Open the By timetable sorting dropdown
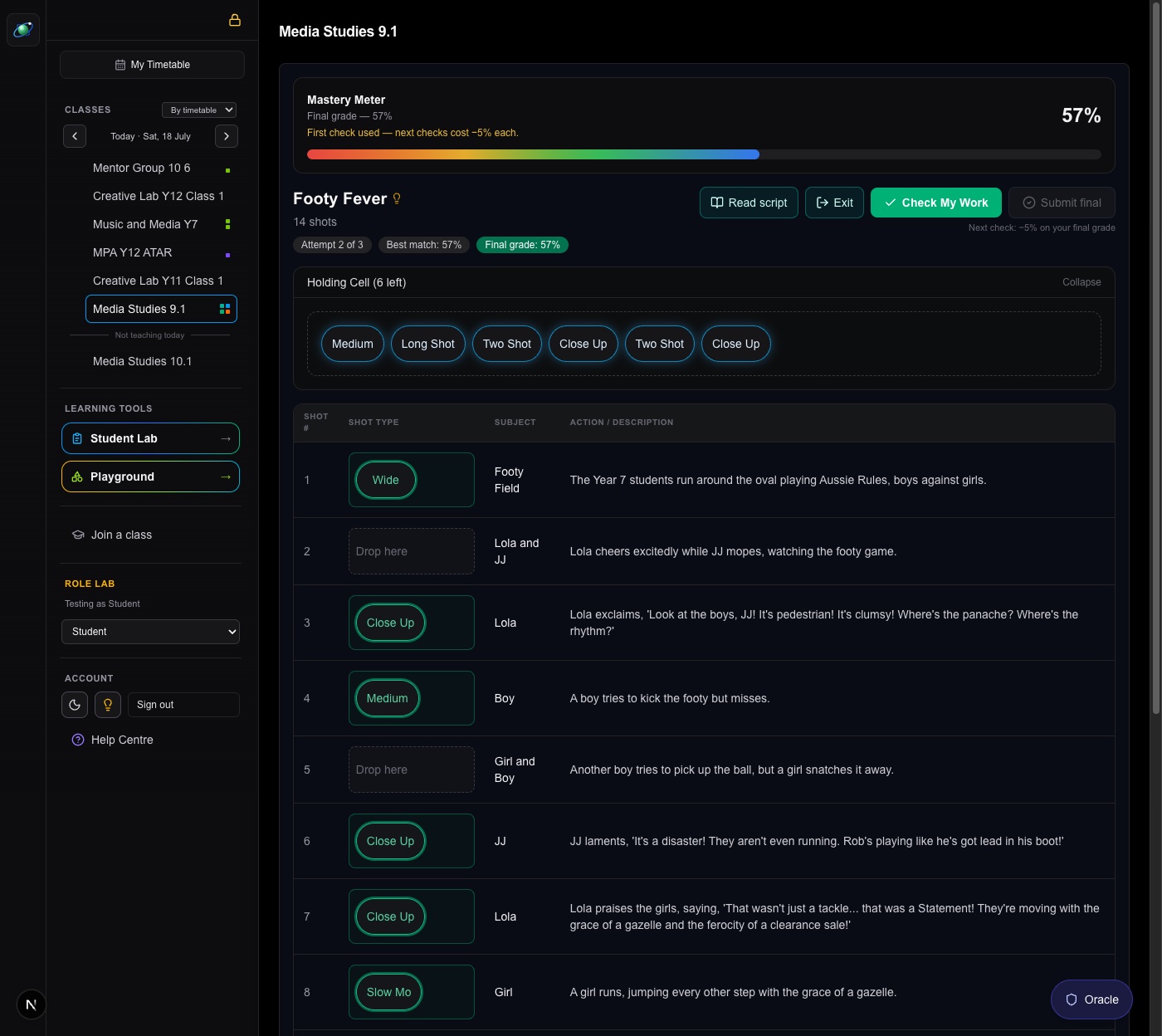The image size is (1162, 1036). click(199, 110)
